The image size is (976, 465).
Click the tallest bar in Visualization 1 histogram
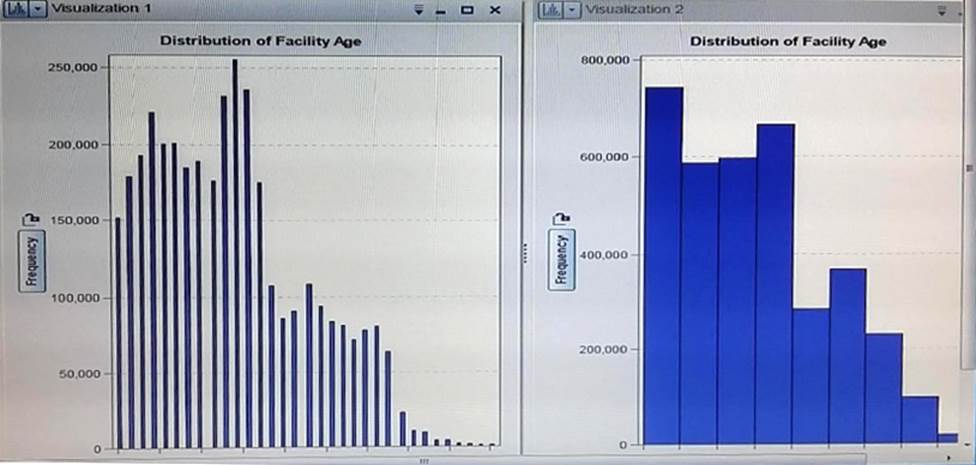[235, 250]
